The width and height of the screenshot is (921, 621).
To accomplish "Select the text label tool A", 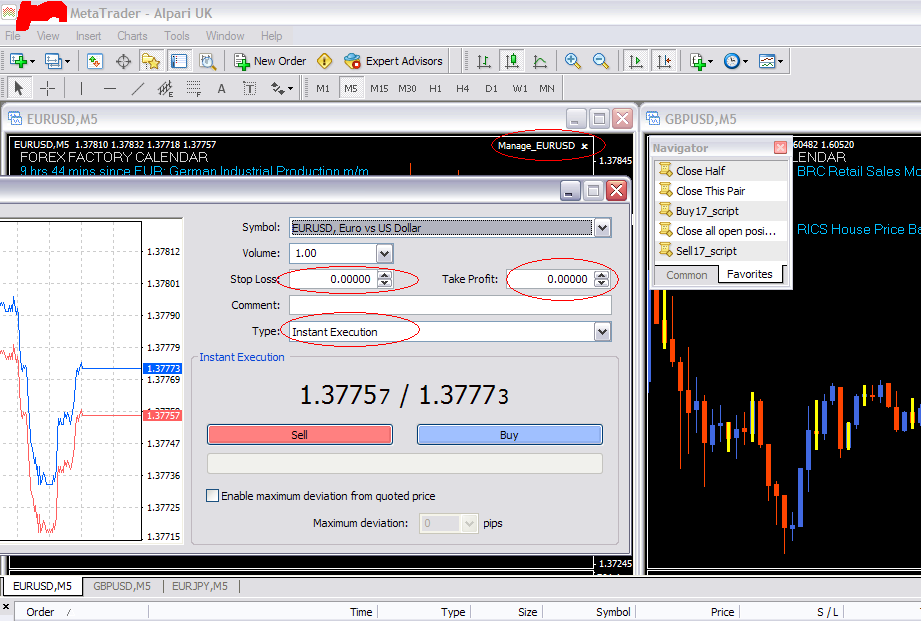I will [x=221, y=89].
